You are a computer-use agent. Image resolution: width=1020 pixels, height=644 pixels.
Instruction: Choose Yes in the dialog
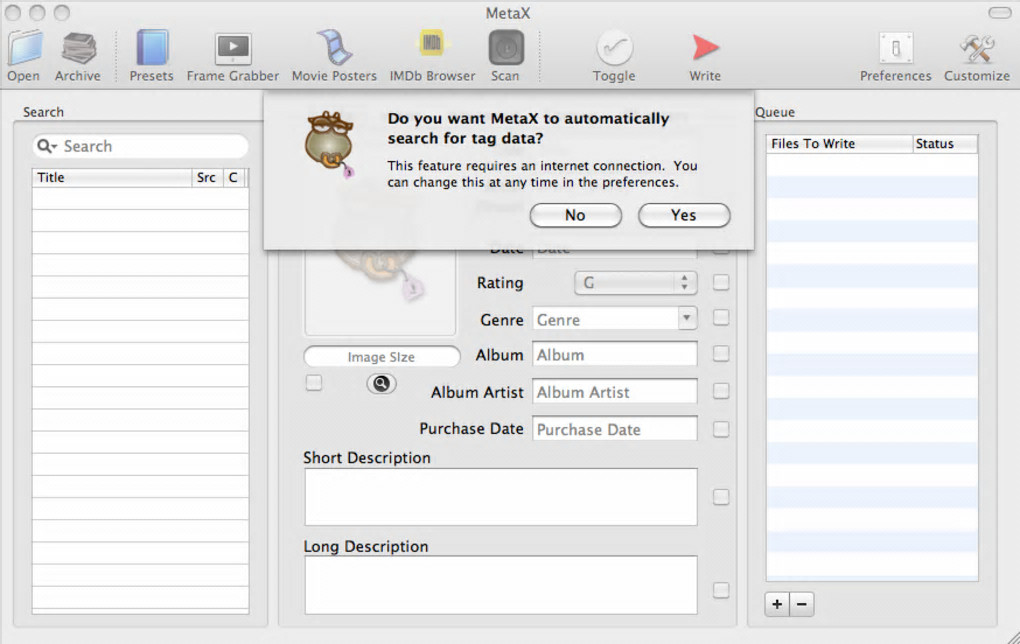(x=684, y=215)
